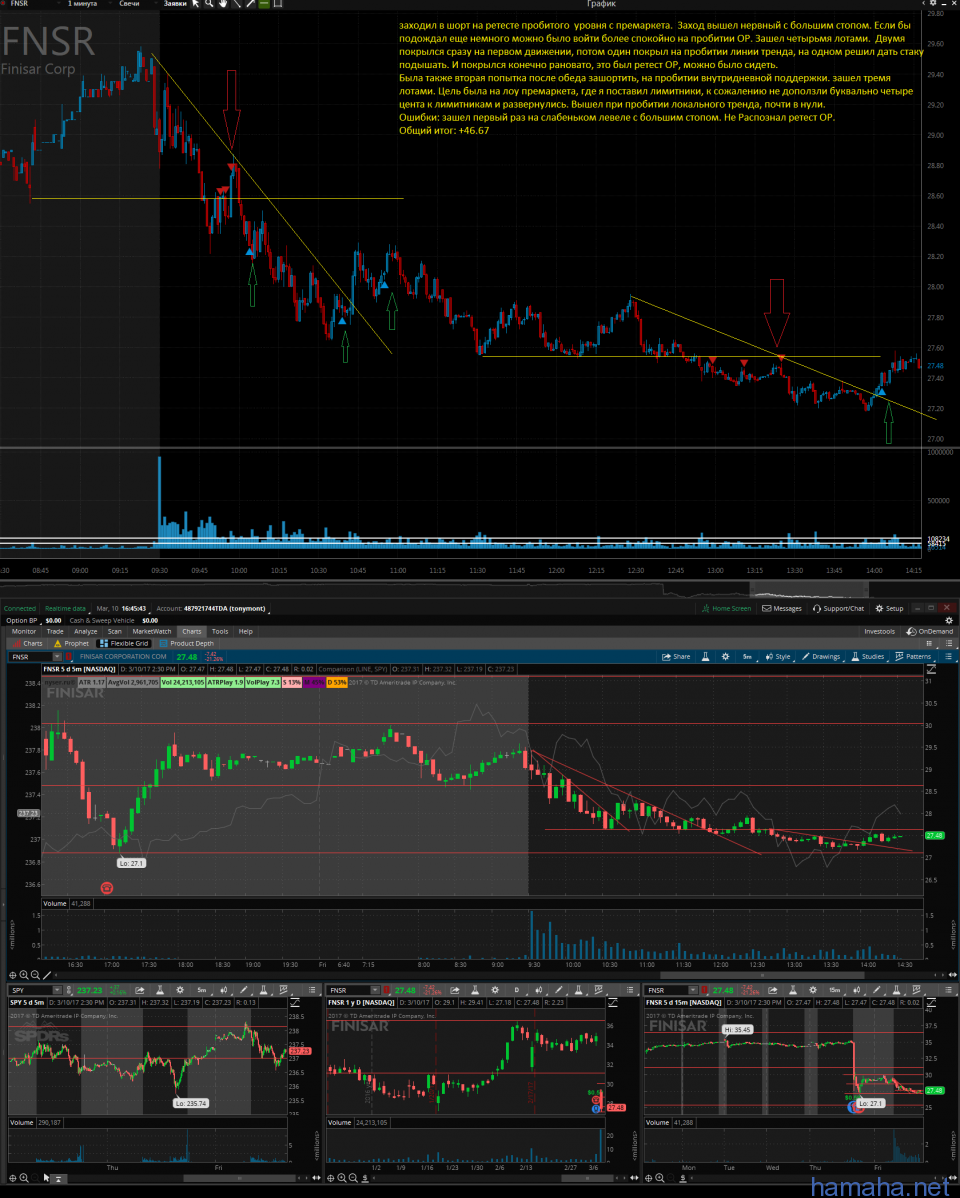Zoom out using magnifier below main chart
960x1198 pixels.
click(35, 975)
